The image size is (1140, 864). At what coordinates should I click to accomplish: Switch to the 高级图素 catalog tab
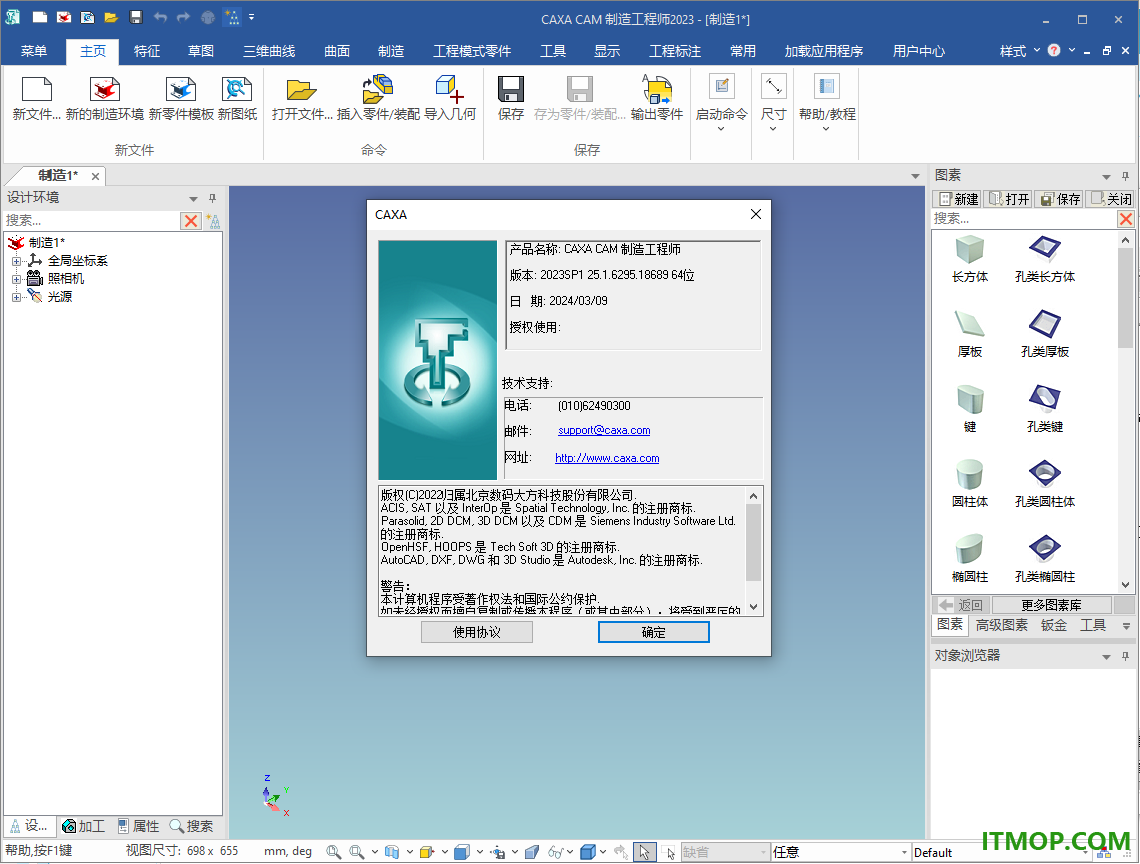(x=1002, y=625)
